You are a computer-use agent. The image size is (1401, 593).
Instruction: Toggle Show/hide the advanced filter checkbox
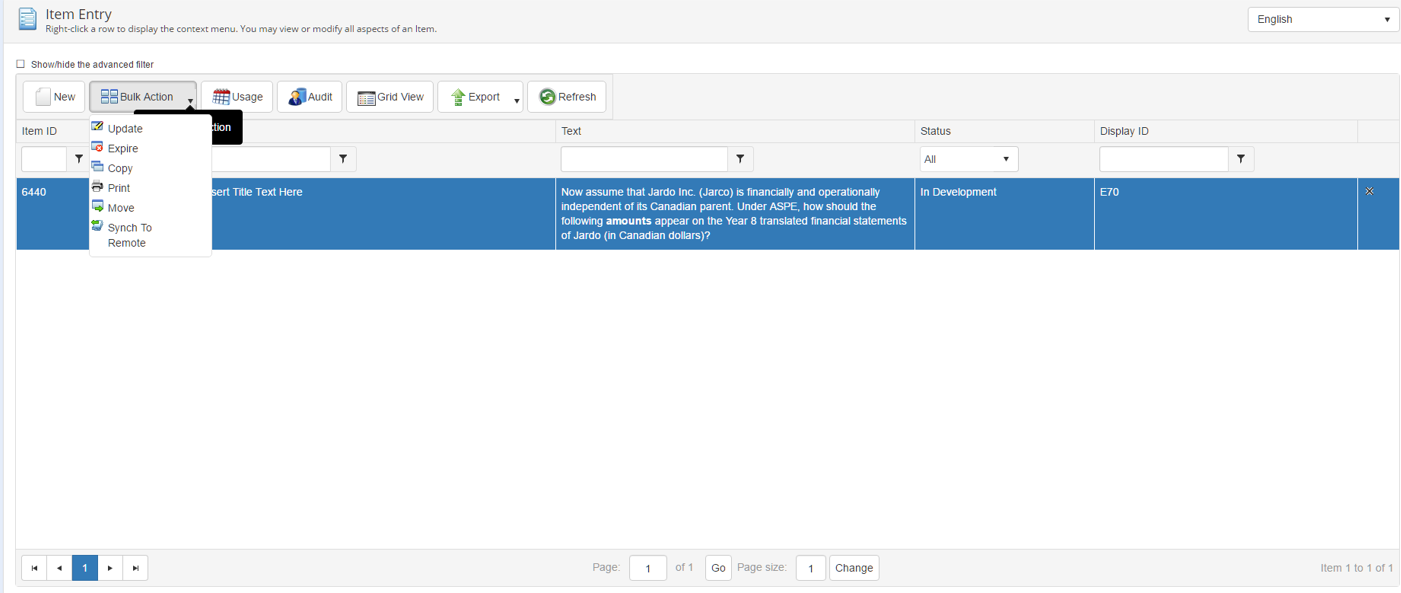[20, 64]
